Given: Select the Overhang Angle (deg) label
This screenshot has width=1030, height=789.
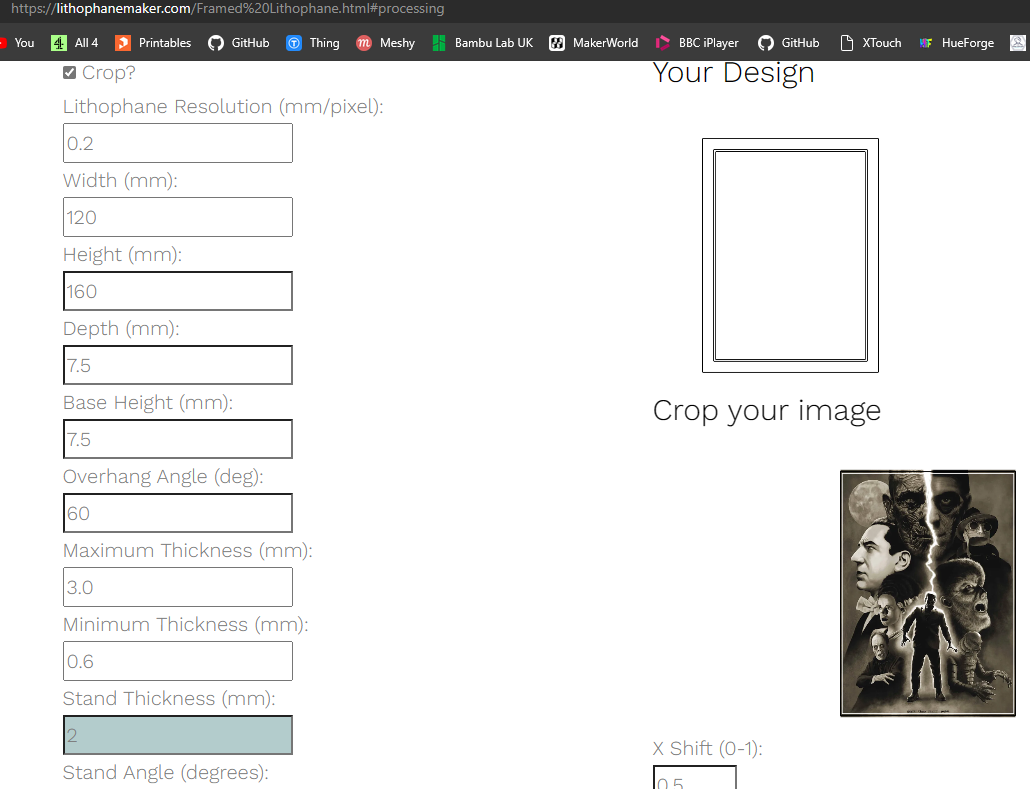Looking at the screenshot, I should [x=163, y=477].
